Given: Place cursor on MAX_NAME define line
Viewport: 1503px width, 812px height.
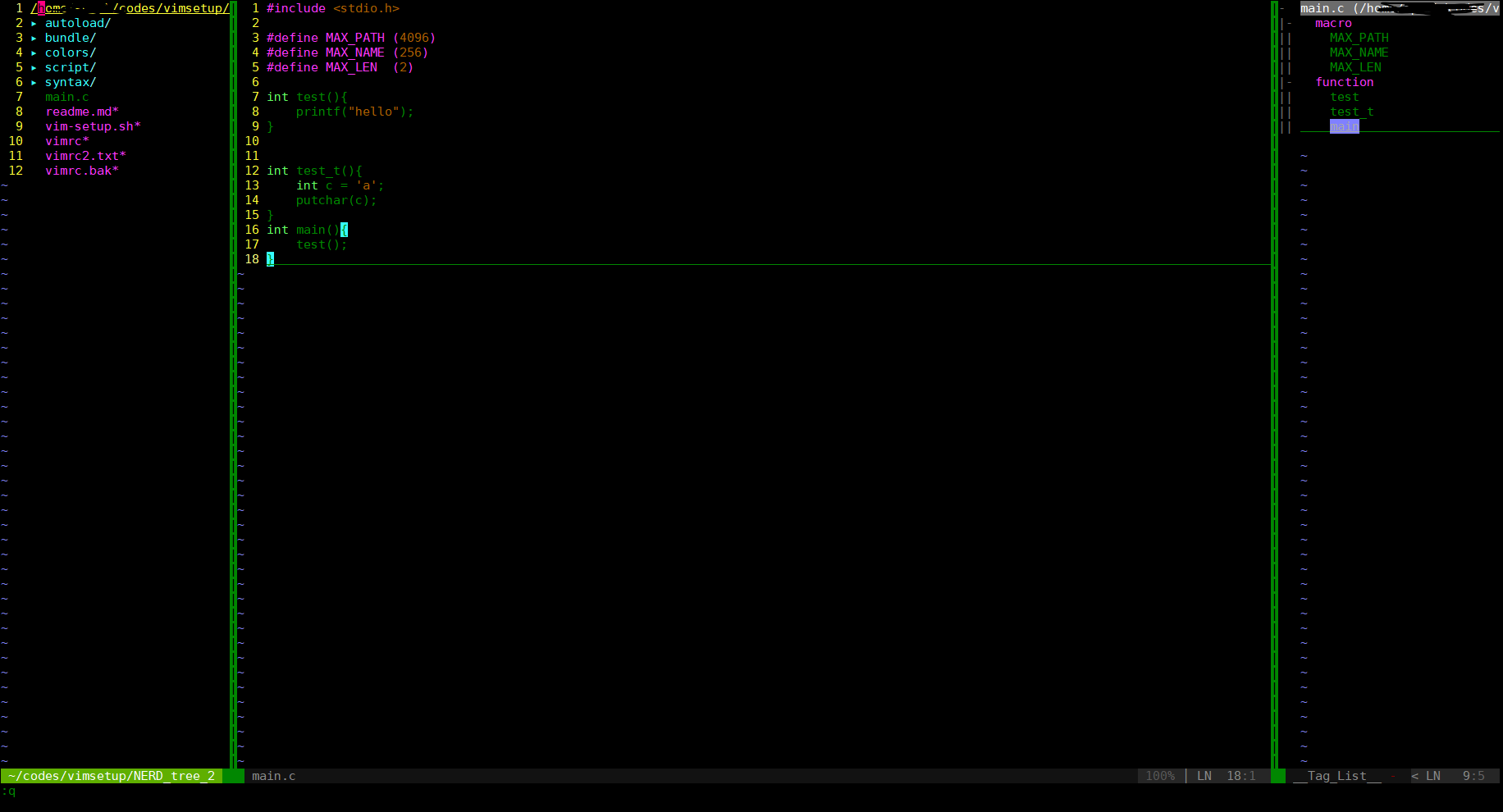Looking at the screenshot, I should point(348,52).
